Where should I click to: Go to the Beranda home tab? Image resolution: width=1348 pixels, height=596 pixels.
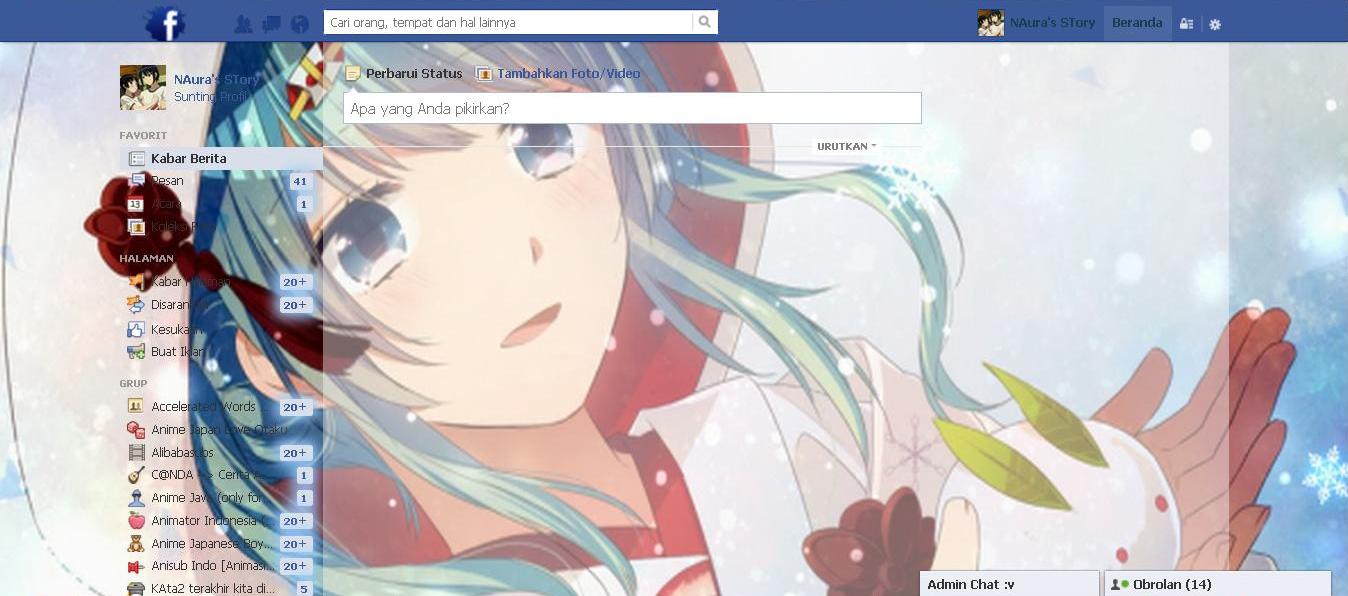pyautogui.click(x=1137, y=22)
